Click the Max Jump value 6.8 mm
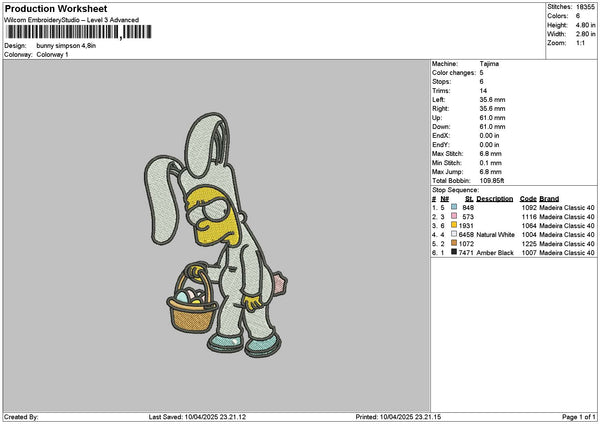 [x=490, y=172]
